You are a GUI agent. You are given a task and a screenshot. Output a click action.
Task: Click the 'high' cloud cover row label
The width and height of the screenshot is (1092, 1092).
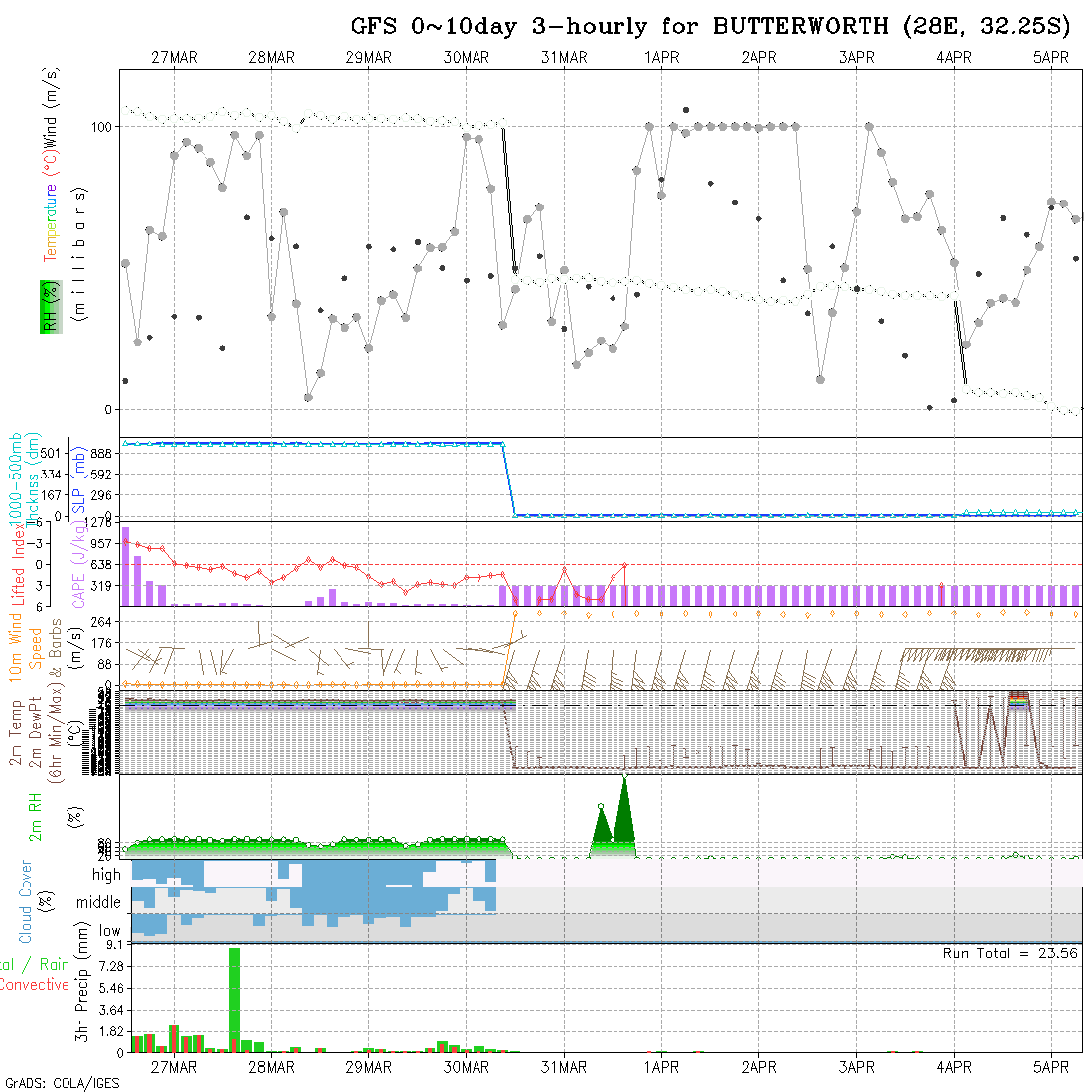(106, 875)
